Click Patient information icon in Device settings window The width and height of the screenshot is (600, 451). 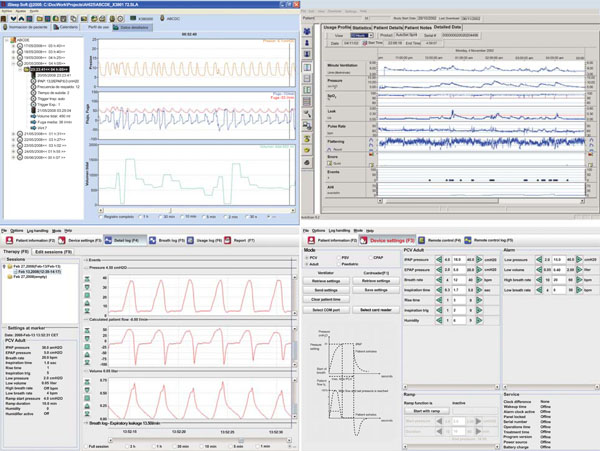pos(311,240)
